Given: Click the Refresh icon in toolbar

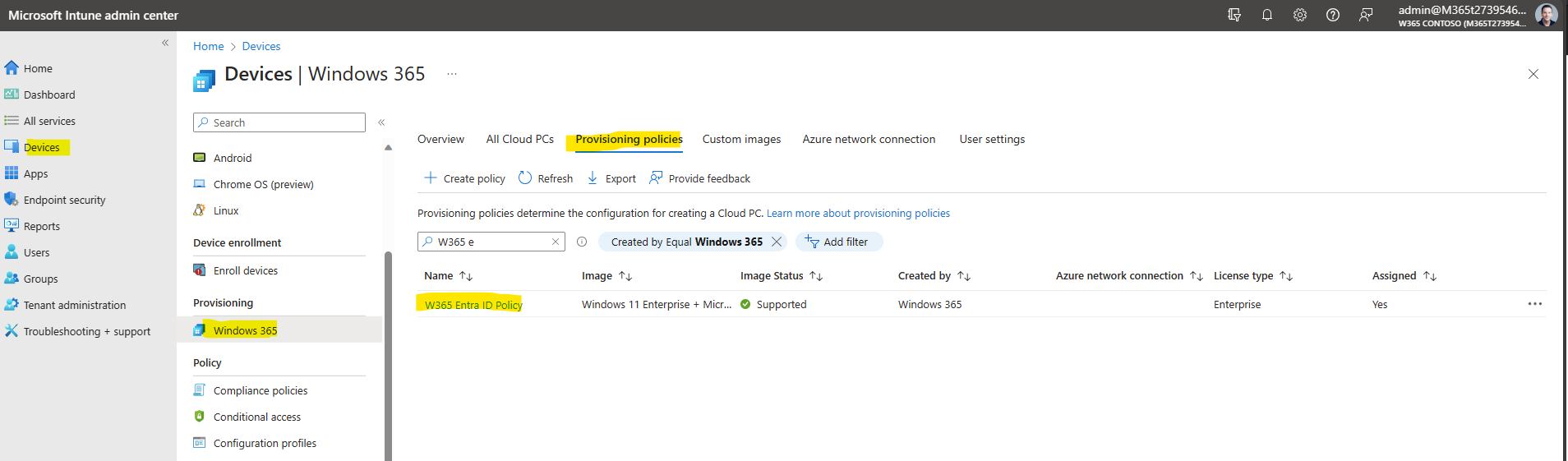Looking at the screenshot, I should pyautogui.click(x=525, y=178).
